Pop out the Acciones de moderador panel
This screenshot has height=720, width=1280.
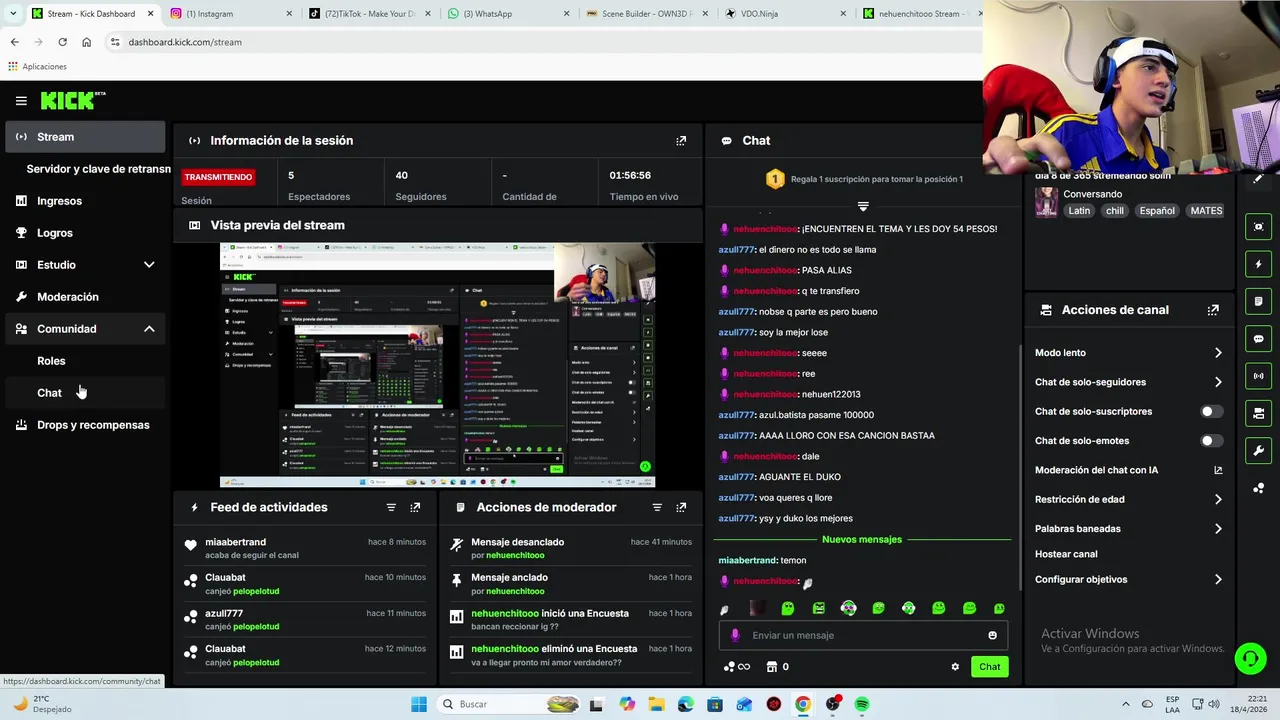(x=681, y=508)
